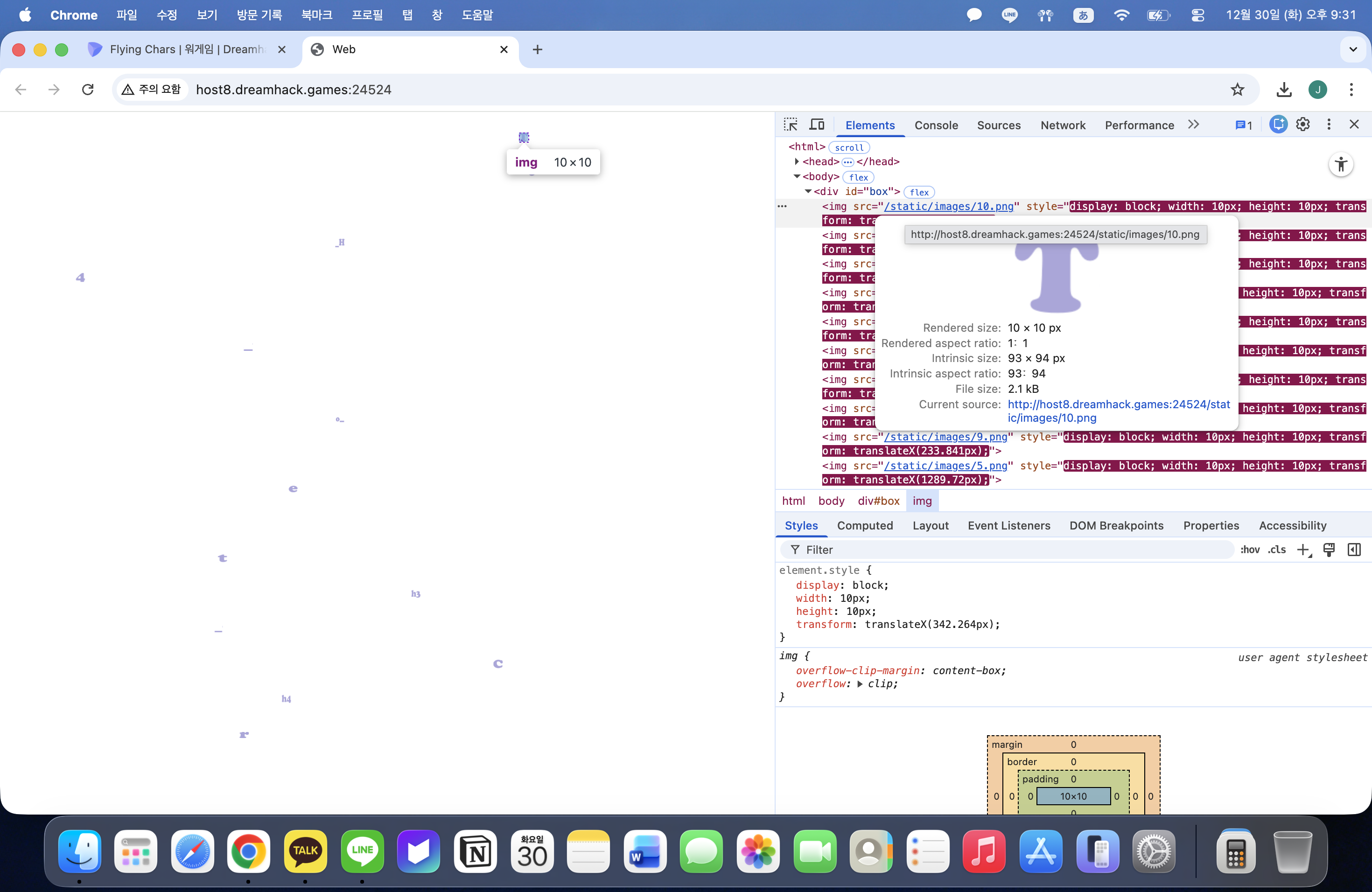The width and height of the screenshot is (1372, 892).
Task: Activate the inspect element picker icon
Action: tap(791, 125)
